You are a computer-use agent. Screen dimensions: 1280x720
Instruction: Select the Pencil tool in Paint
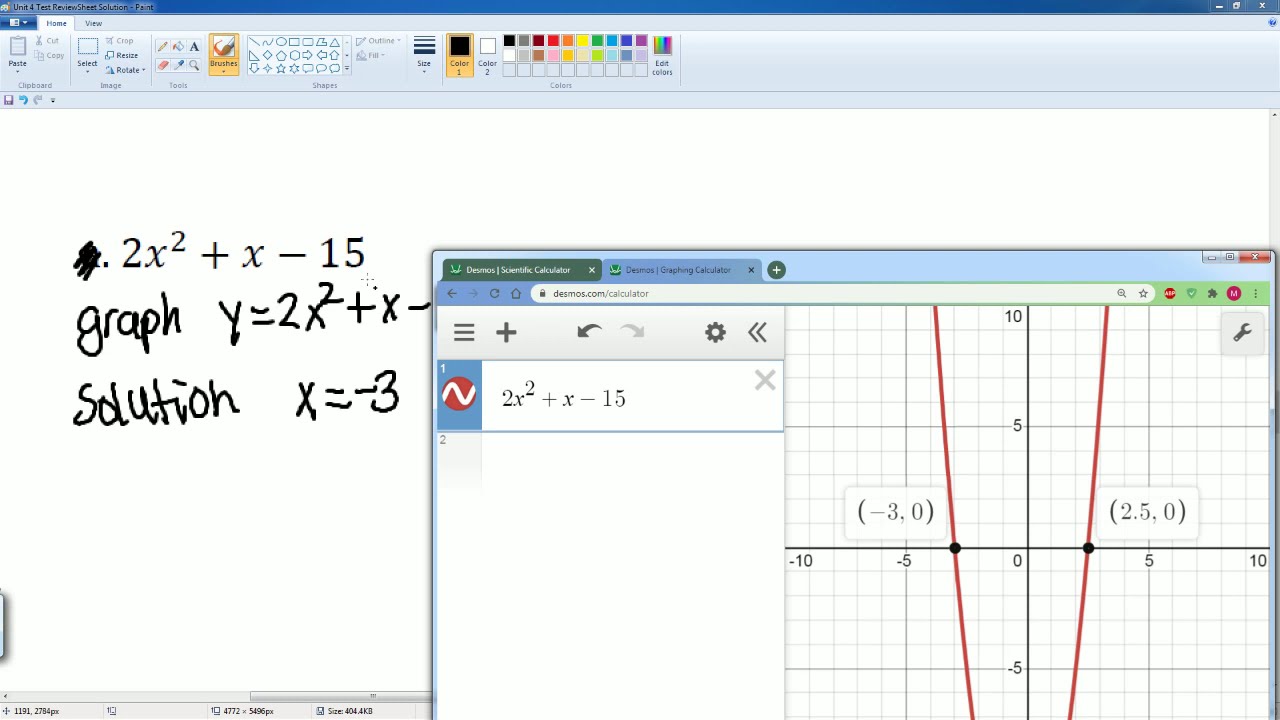(x=162, y=46)
